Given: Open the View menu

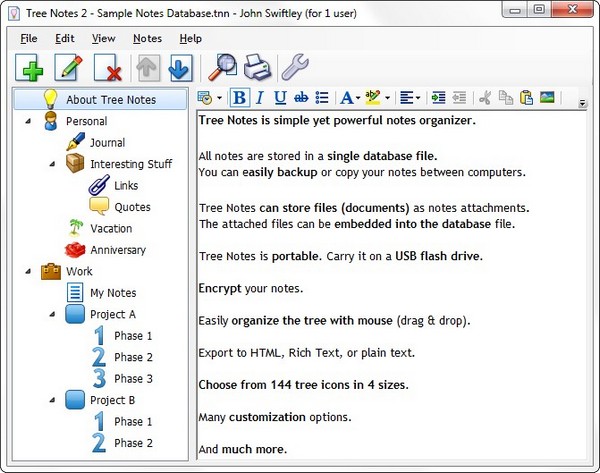Looking at the screenshot, I should coord(103,38).
